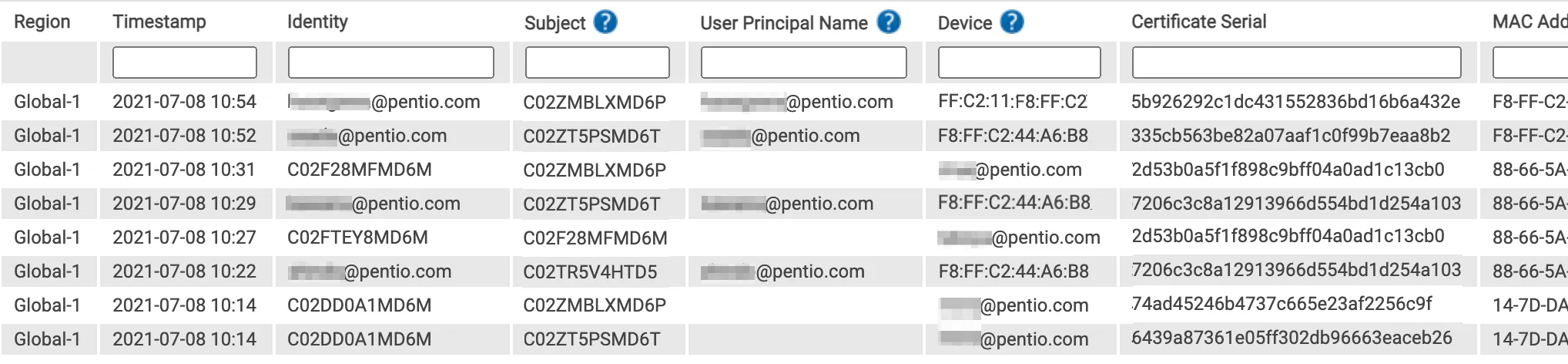Click serial 335cb563be82a07aaf1c0f99b7eaa8b2

tap(1291, 136)
